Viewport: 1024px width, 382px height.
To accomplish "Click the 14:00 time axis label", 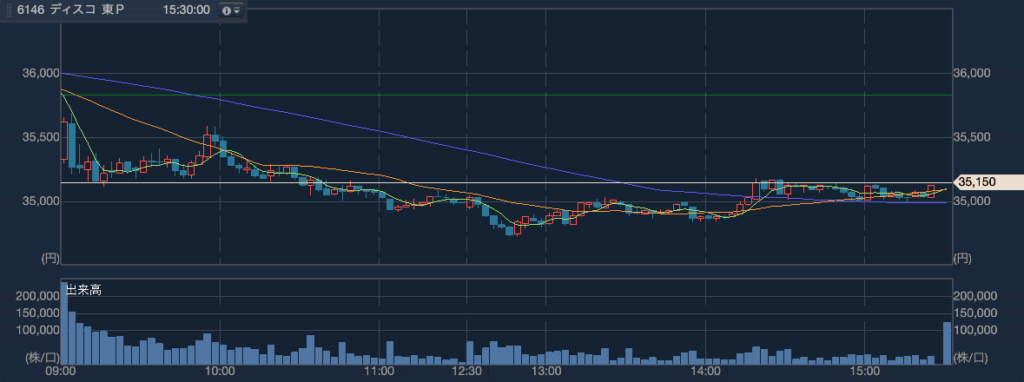I will [x=705, y=372].
